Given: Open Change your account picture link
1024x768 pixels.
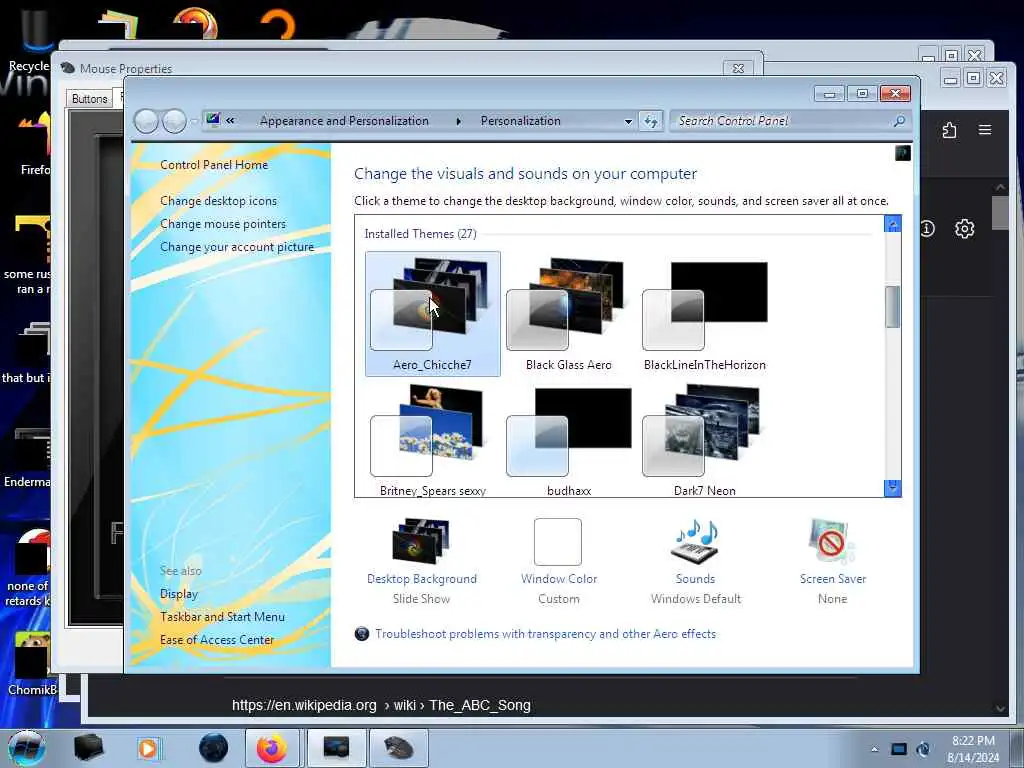Looking at the screenshot, I should click(x=237, y=247).
